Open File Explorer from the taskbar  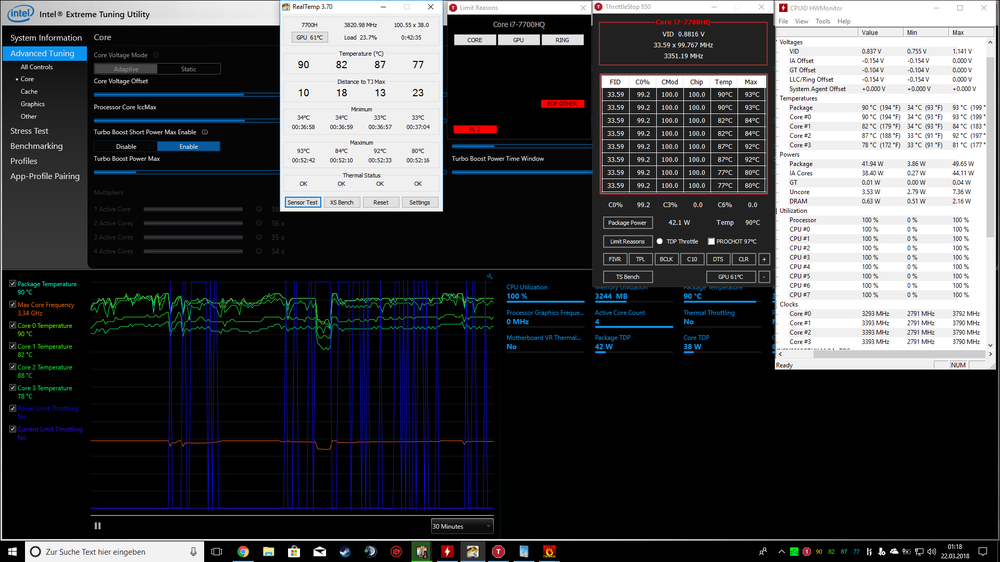point(268,551)
